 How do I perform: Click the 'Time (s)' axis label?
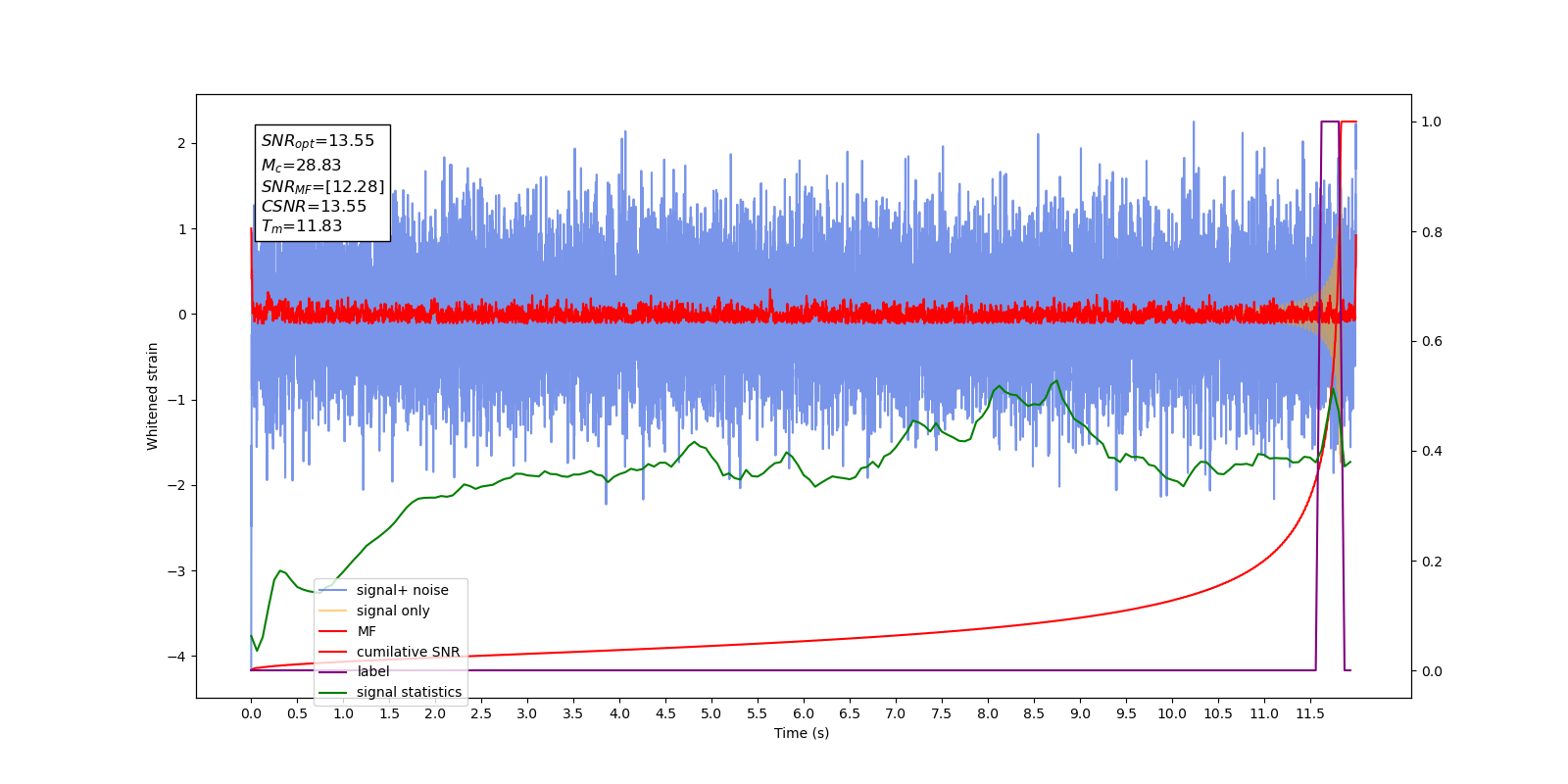(x=802, y=733)
